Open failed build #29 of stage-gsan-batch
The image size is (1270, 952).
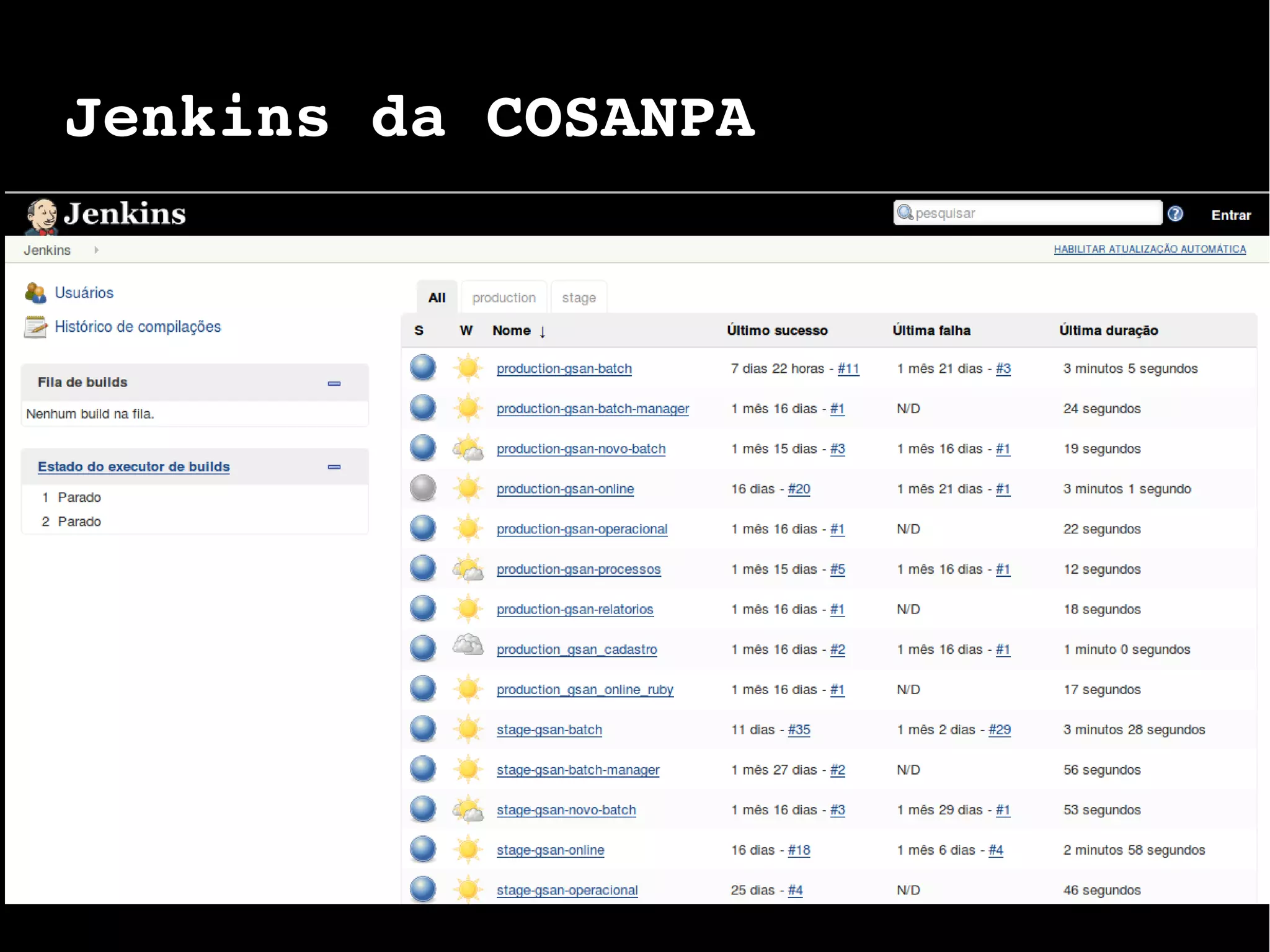click(1000, 730)
